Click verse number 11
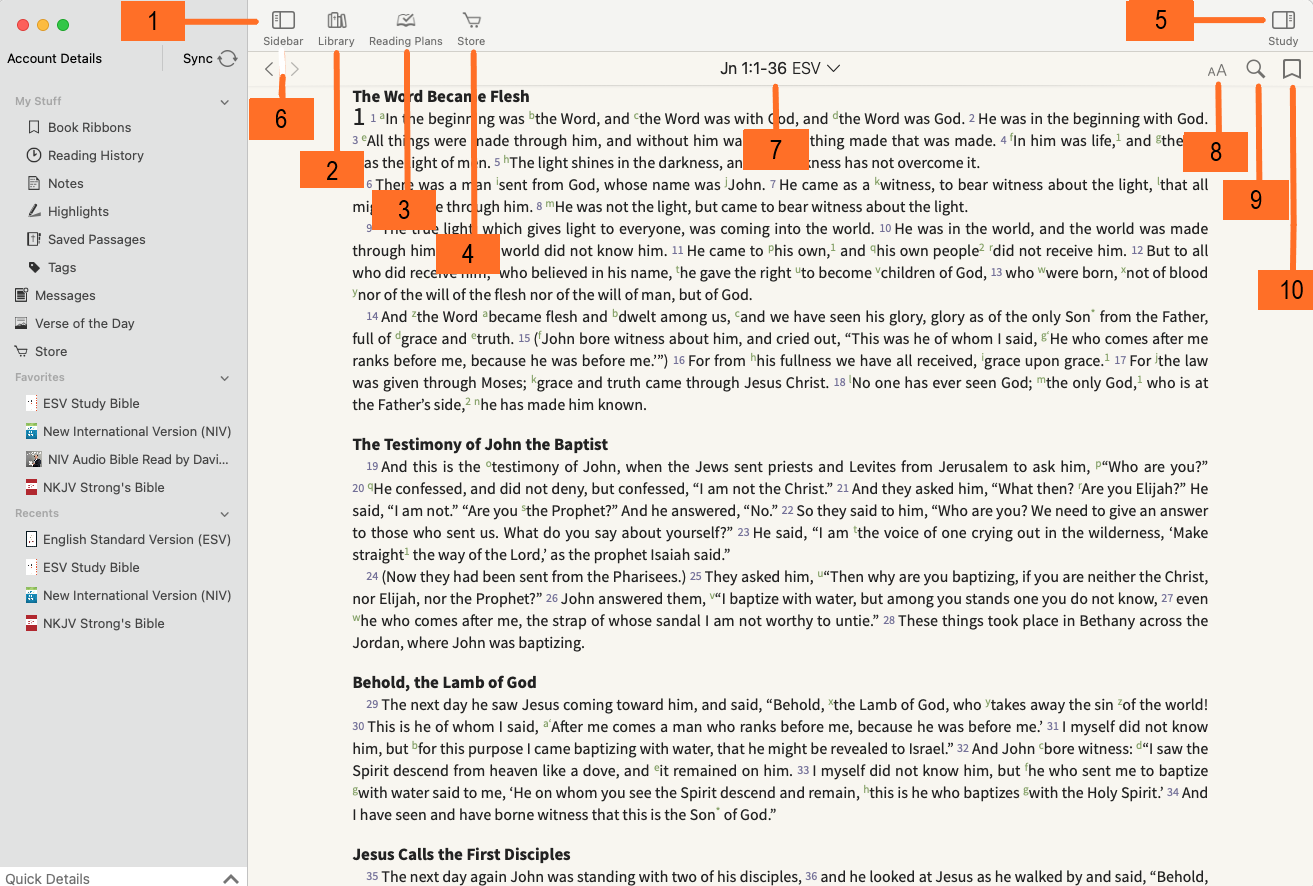 [677, 251]
